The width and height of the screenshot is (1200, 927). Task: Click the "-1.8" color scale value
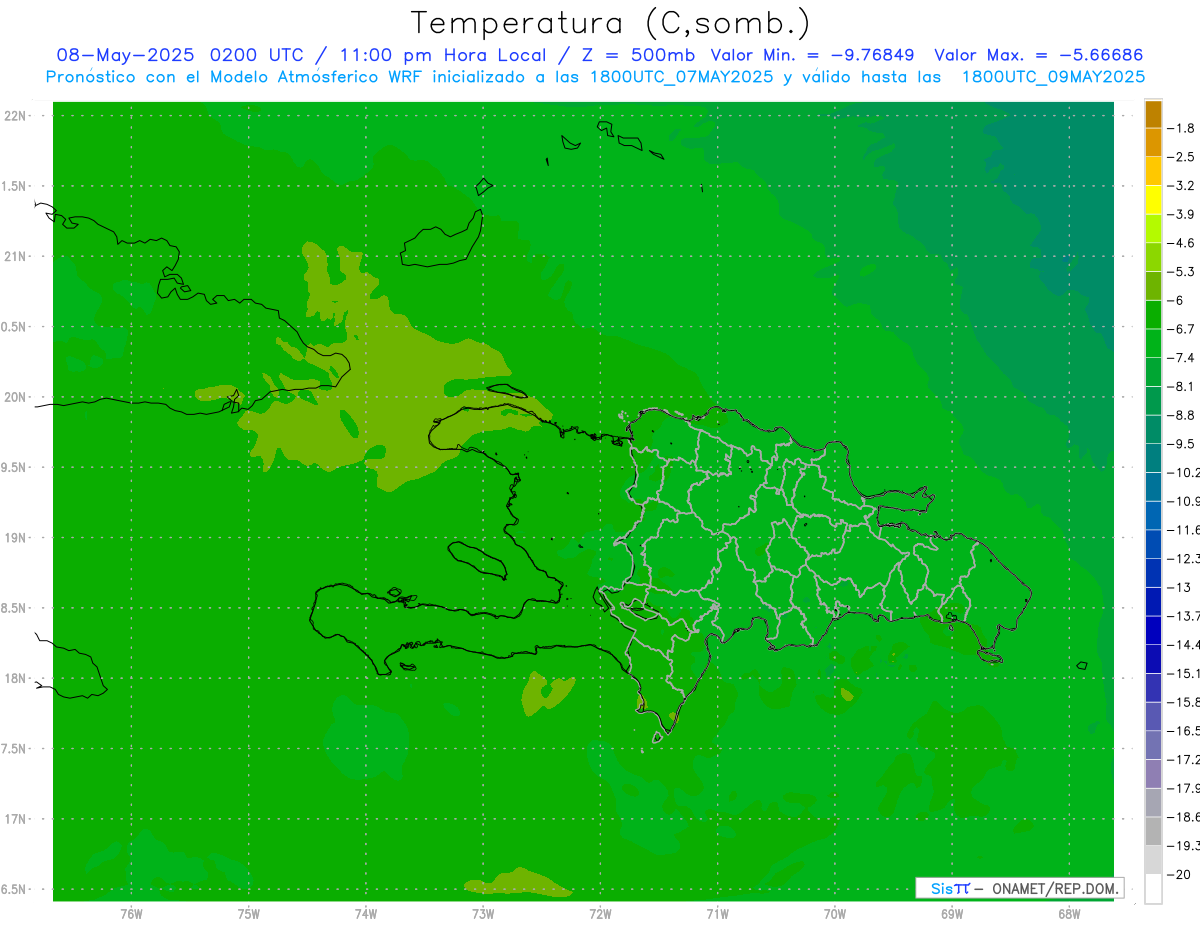(1182, 128)
